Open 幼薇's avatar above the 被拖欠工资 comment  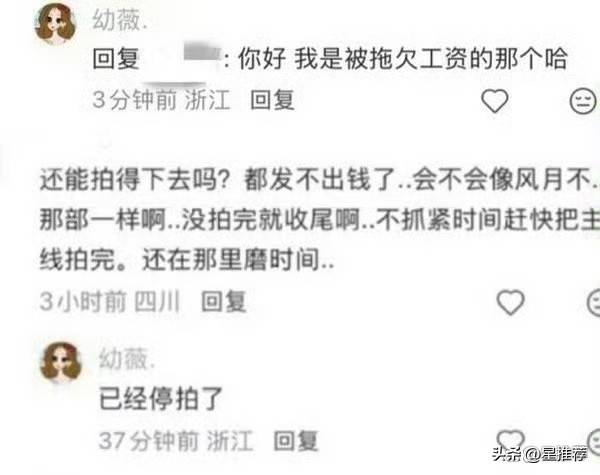55,23
